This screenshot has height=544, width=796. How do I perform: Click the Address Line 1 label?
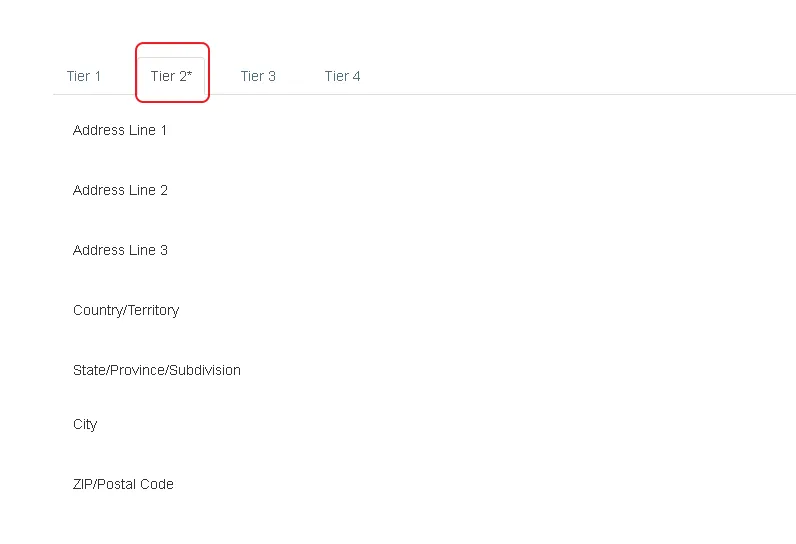click(x=120, y=130)
